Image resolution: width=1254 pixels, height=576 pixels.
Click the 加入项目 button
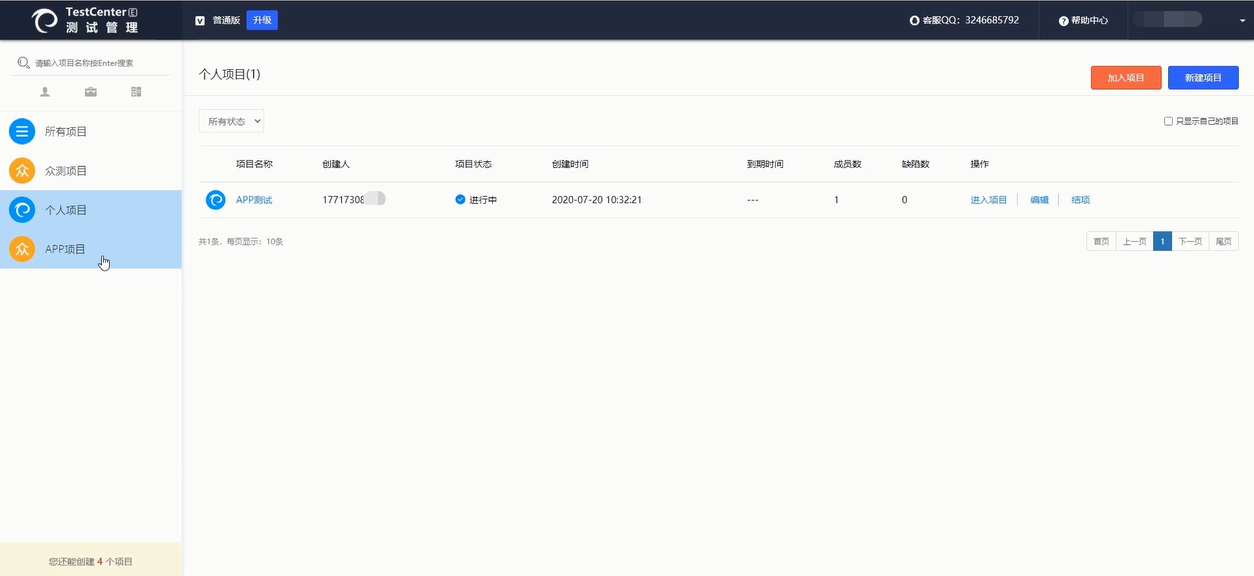tap(1126, 78)
